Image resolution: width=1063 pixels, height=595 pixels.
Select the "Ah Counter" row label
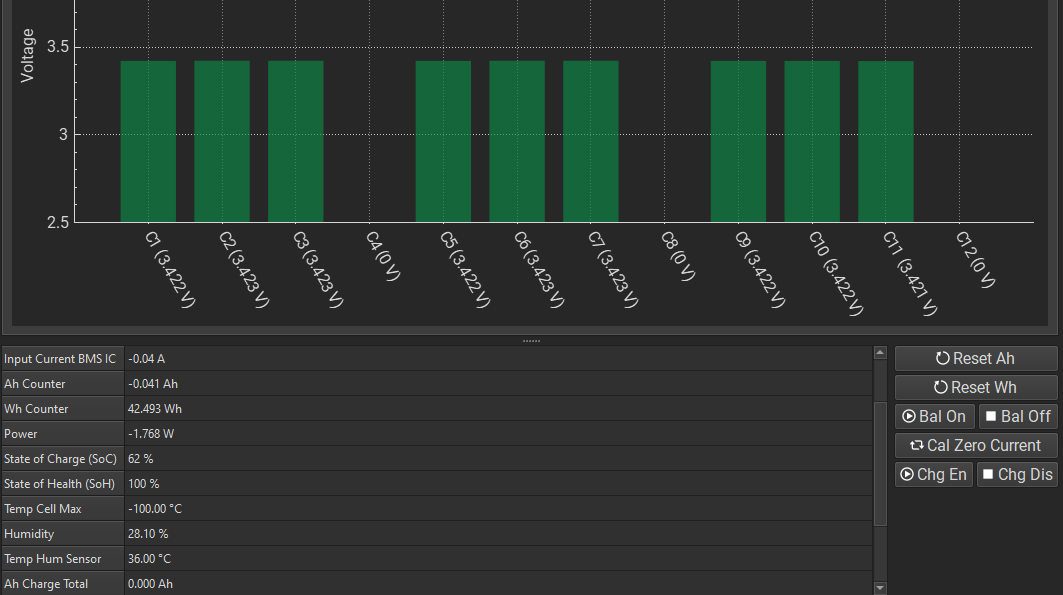(35, 384)
